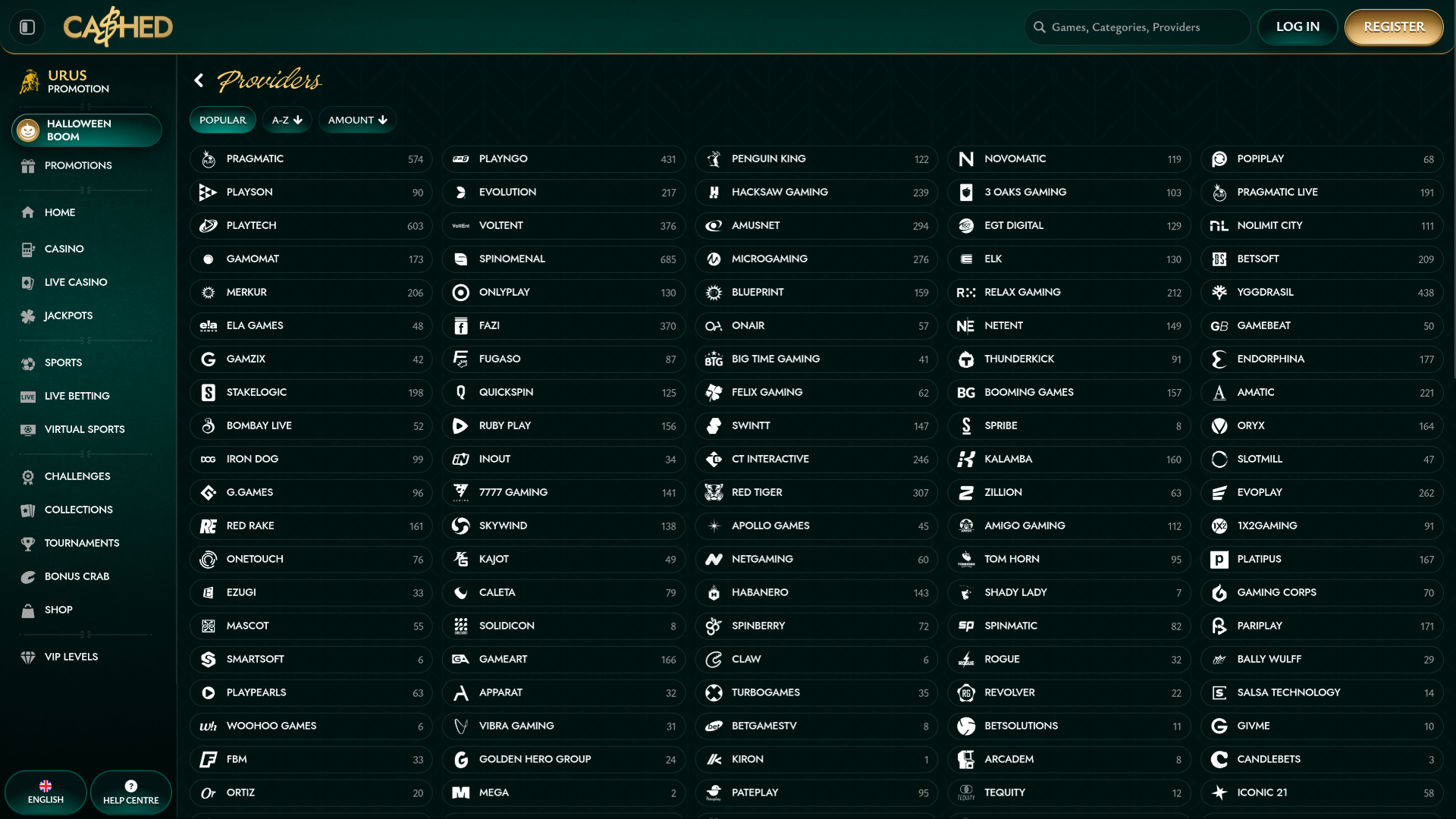
Task: Open the Pragmatic provider entry
Action: pos(310,159)
